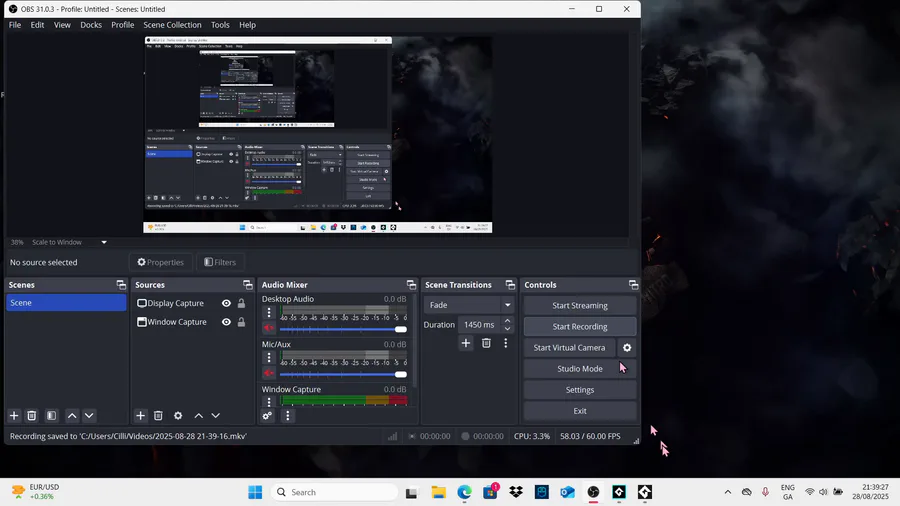
Task: Move source down arrow in Sources panel
Action: (215, 415)
